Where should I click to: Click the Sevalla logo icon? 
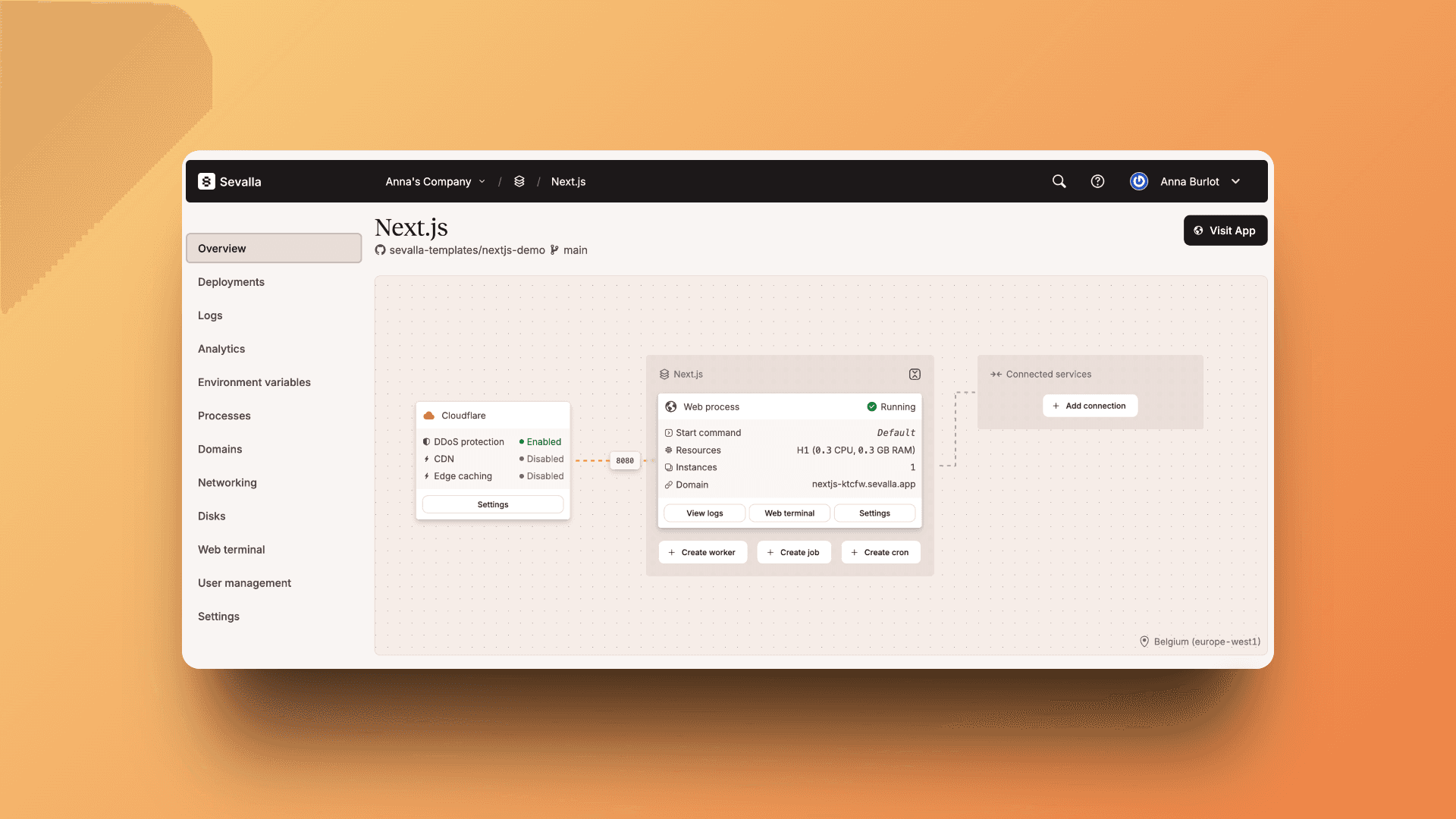(x=206, y=181)
